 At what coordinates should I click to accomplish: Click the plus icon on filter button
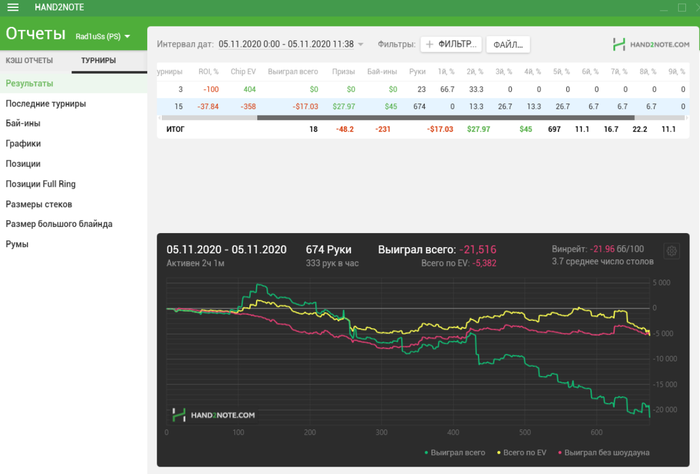click(x=429, y=44)
